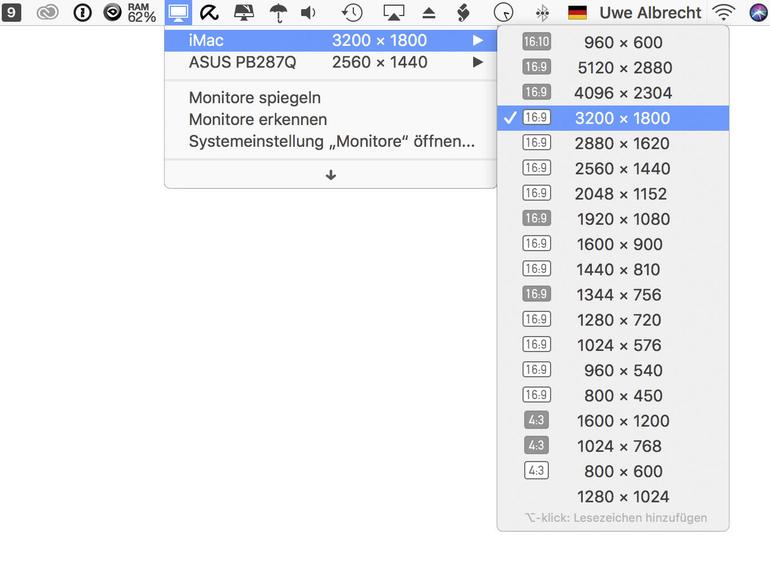This screenshot has width=770, height=578.
Task: Set resolution to 1920 × 1080
Action: click(x=613, y=219)
